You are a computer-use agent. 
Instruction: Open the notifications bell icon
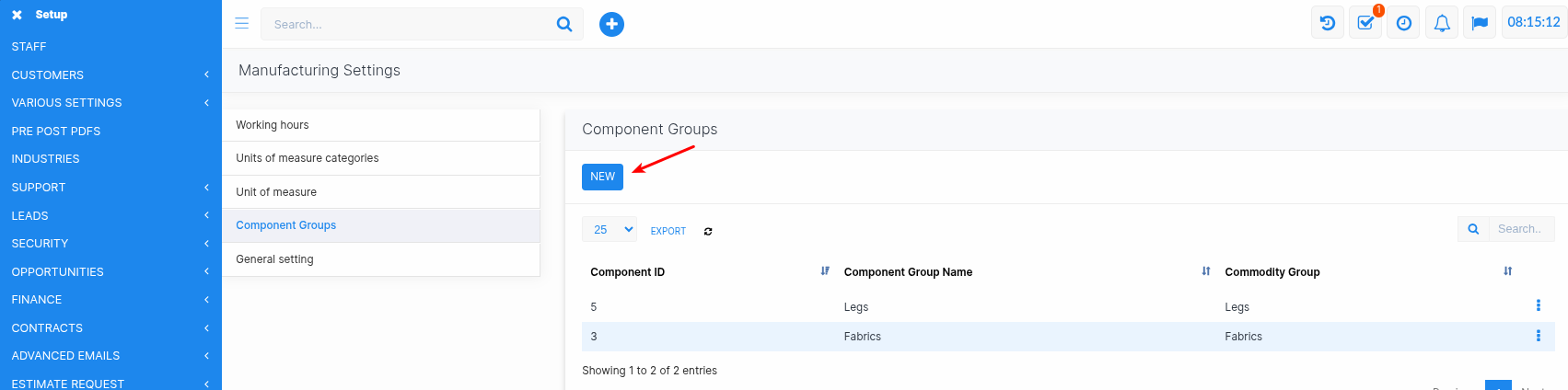1442,23
